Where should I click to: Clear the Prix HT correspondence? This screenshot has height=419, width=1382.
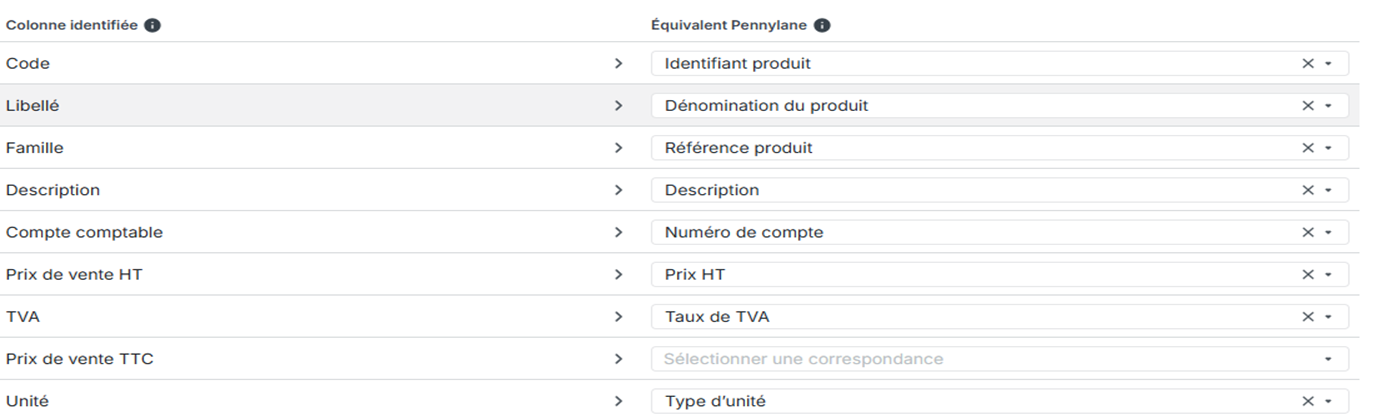[x=1308, y=274]
